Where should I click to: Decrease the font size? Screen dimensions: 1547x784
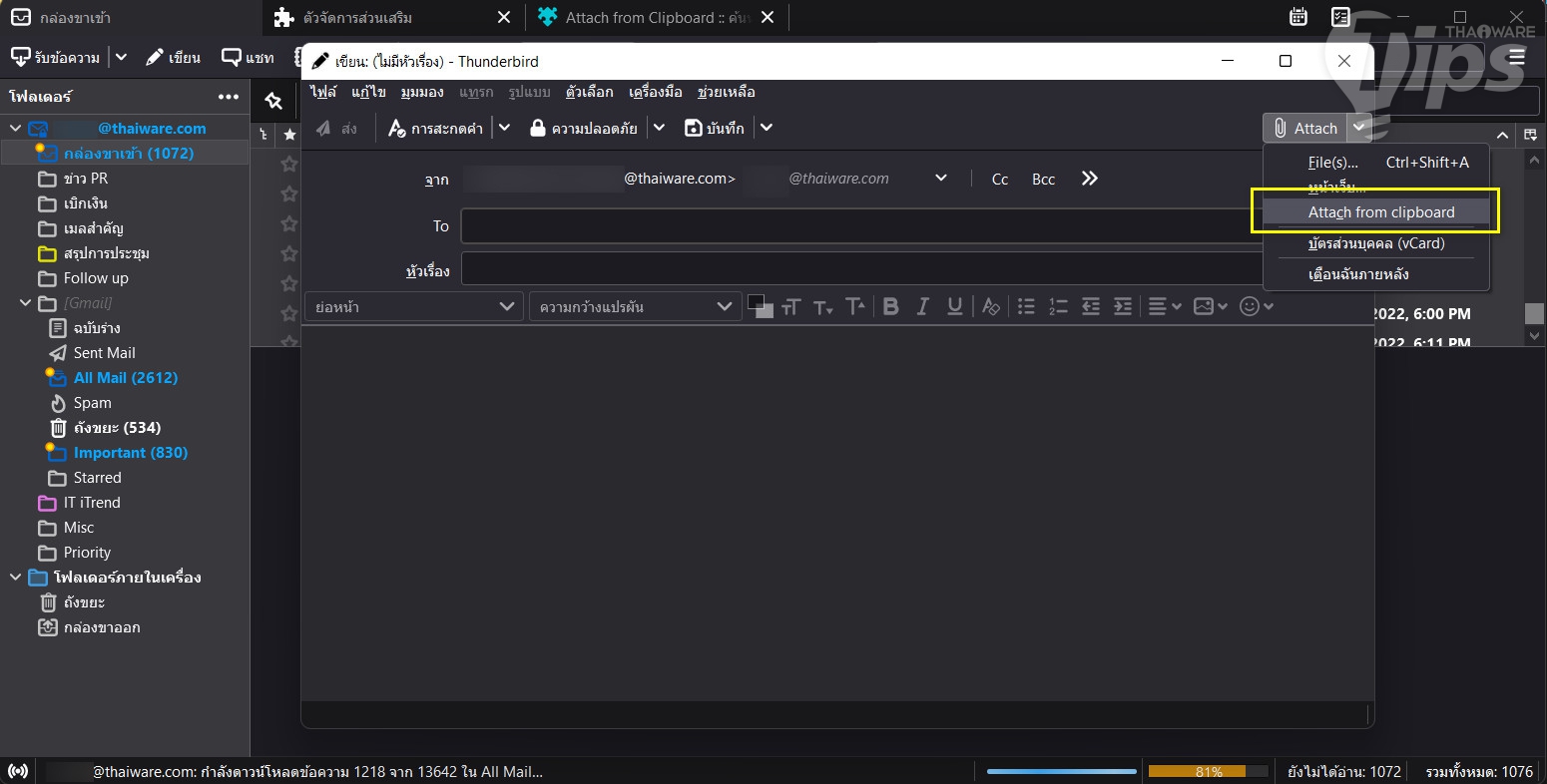coord(823,307)
